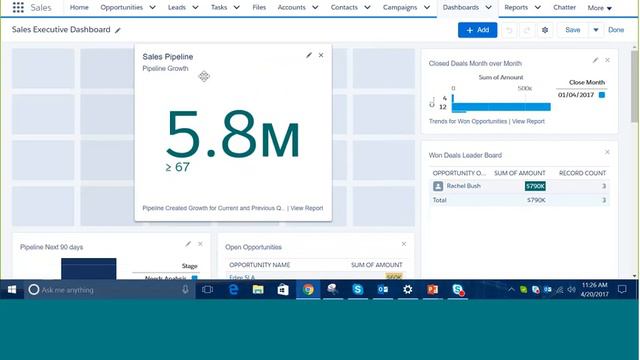
Task: Open the More navigation menu
Action: pos(600,8)
